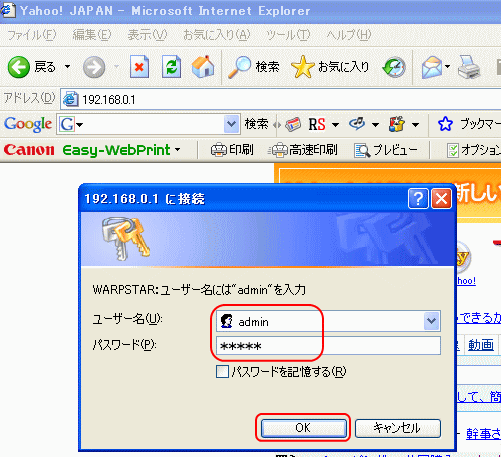Go to the Home page icon
This screenshot has width=501, height=457.
[203, 67]
